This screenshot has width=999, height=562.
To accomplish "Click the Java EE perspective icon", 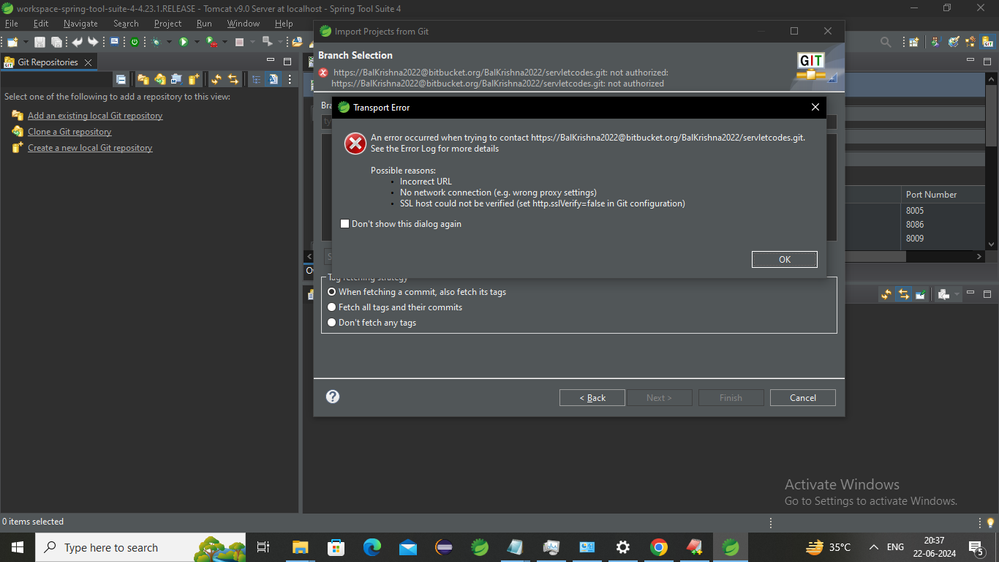I will (935, 42).
